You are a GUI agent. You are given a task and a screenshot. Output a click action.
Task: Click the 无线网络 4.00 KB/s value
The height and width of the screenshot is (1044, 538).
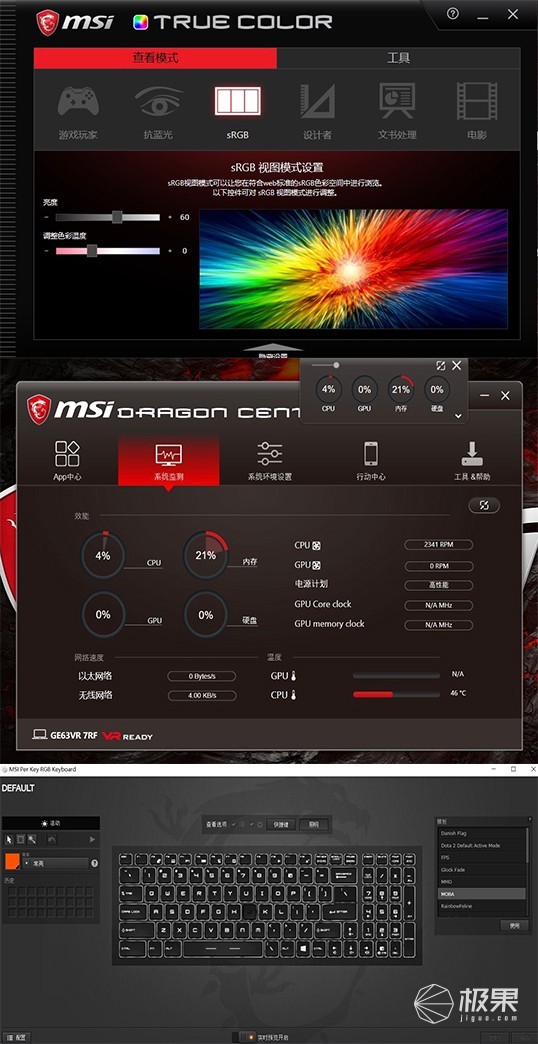(x=202, y=696)
